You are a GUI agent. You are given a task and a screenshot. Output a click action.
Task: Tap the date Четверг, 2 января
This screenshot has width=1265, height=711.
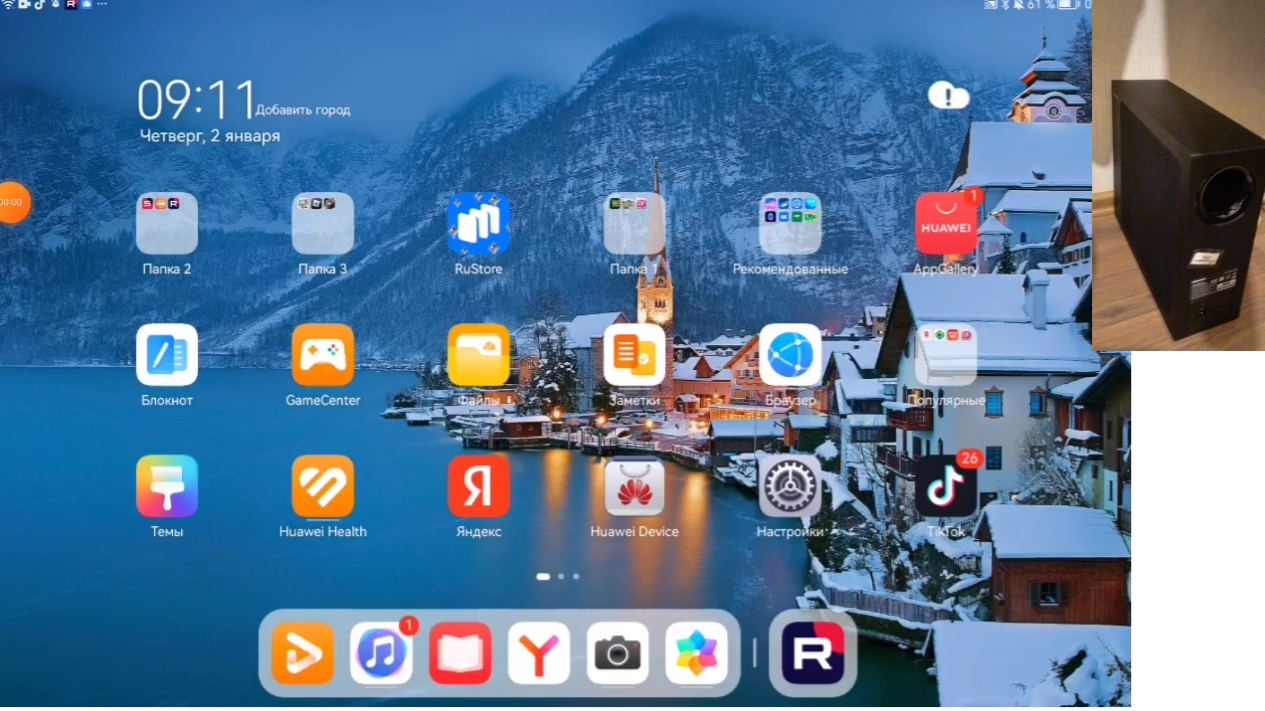click(x=210, y=136)
